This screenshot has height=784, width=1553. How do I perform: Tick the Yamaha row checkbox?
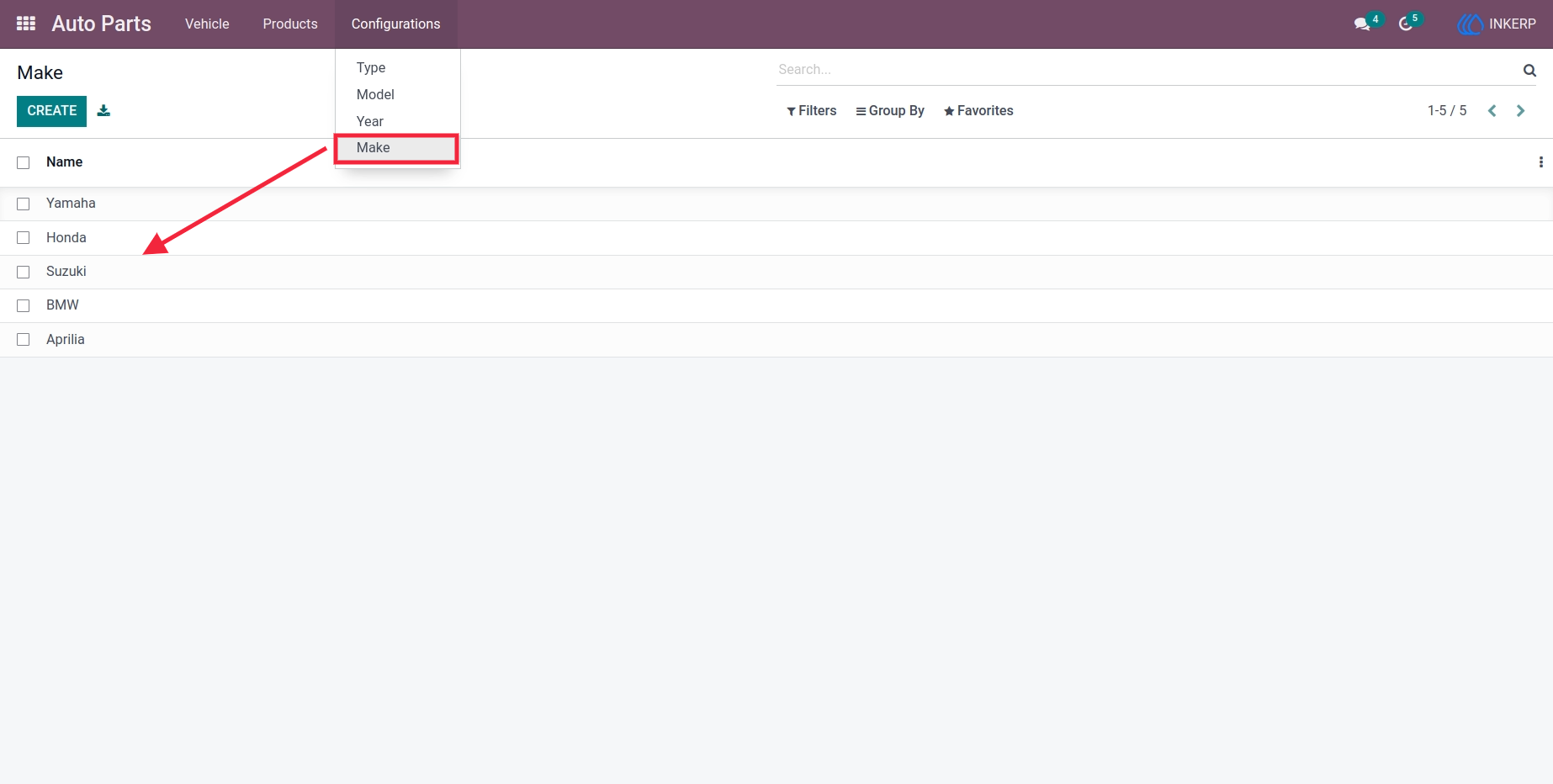tap(24, 204)
